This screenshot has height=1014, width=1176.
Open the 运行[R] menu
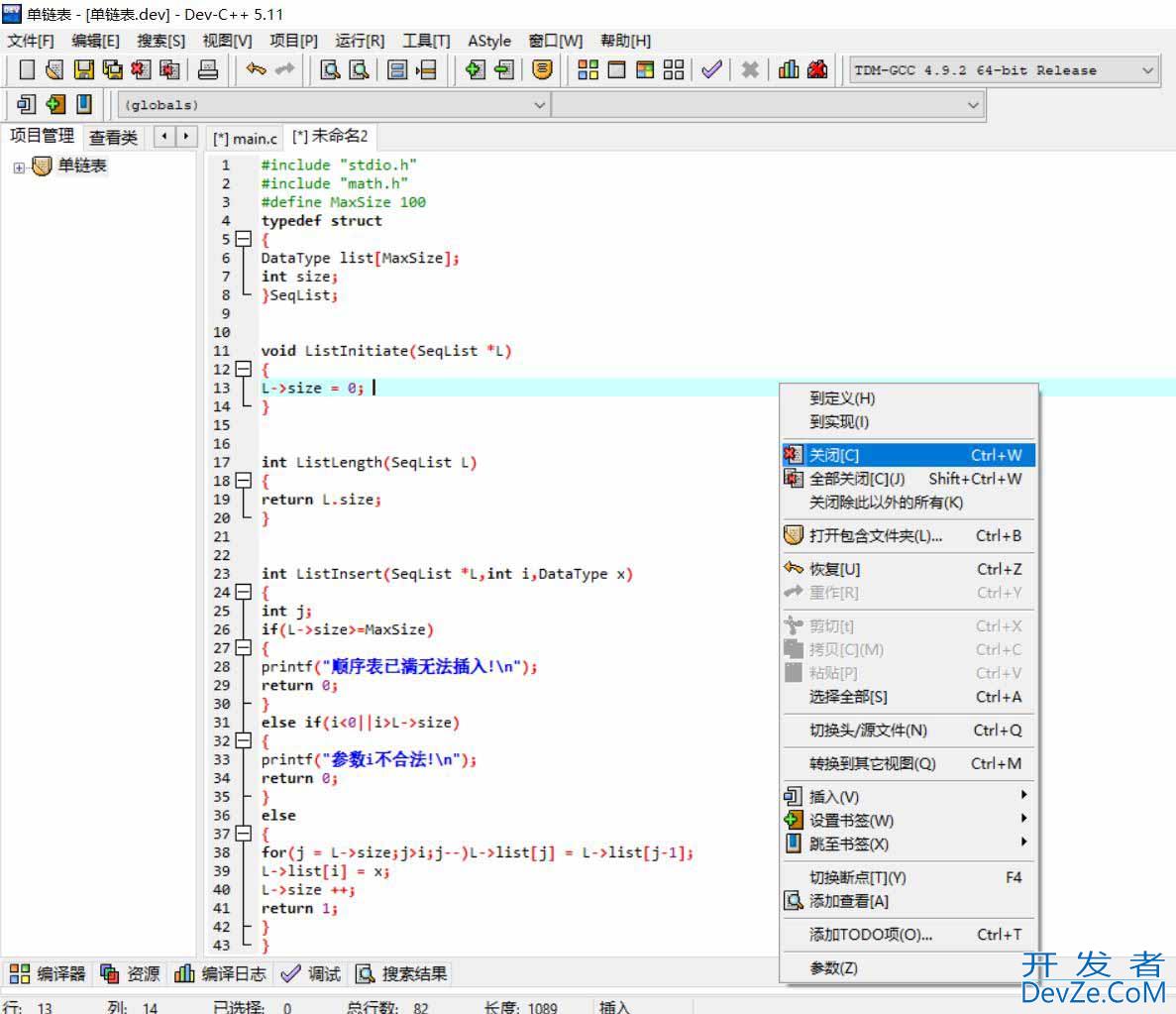[x=360, y=41]
